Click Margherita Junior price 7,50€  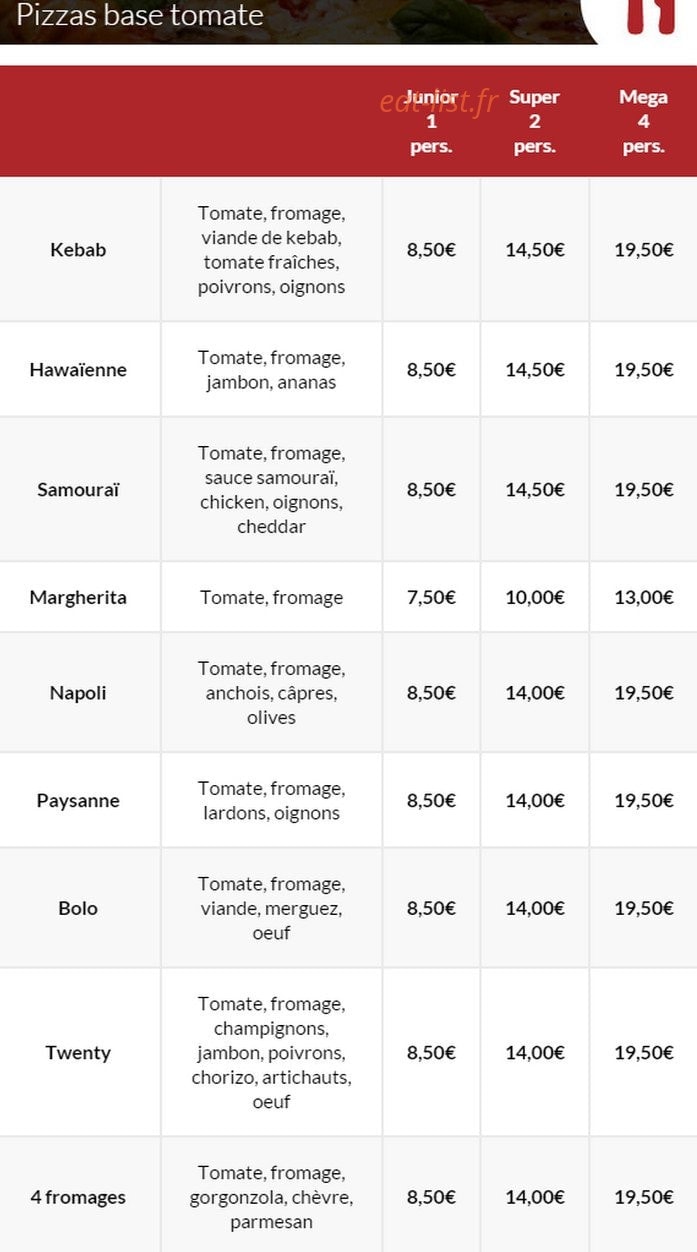(431, 597)
